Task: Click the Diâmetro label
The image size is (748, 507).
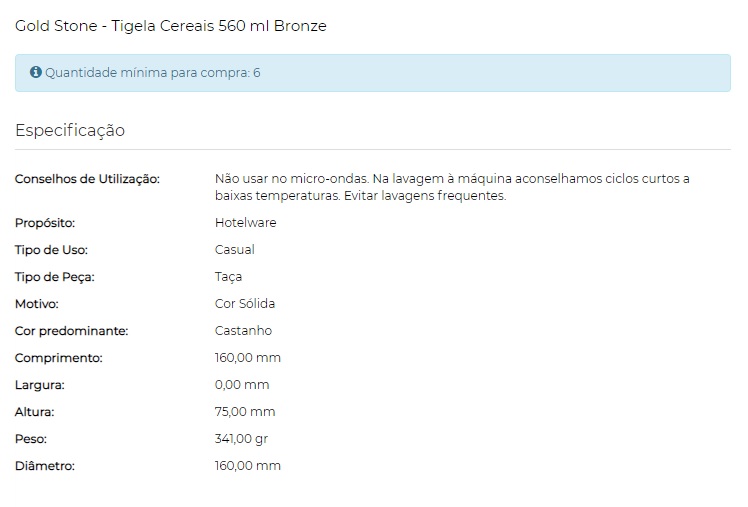Action: [45, 466]
